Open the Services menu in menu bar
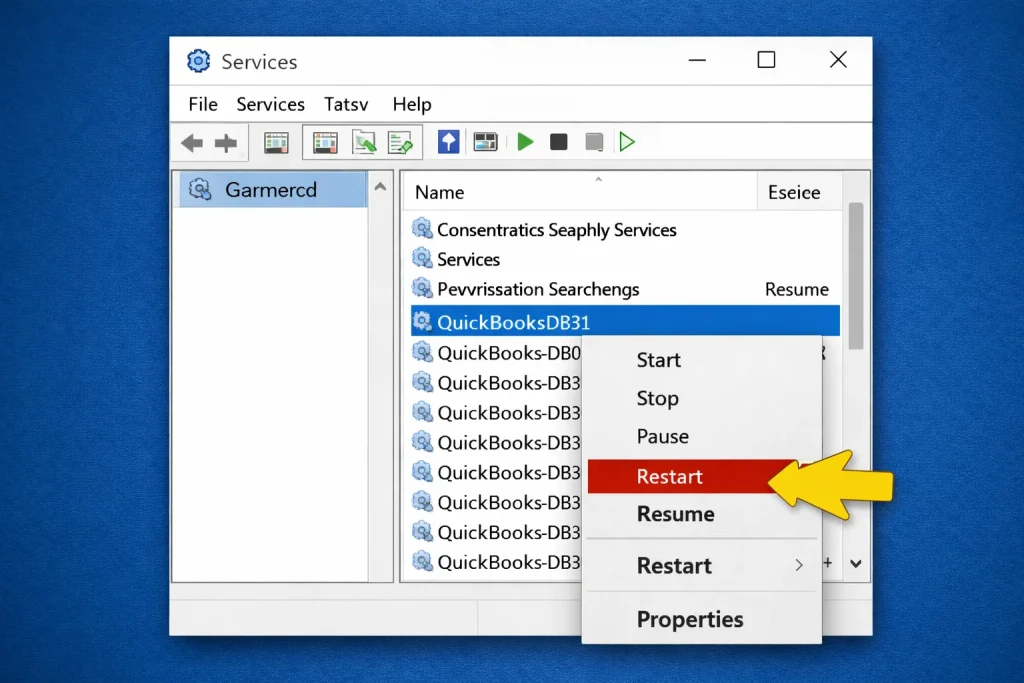The height and width of the screenshot is (683, 1024). click(x=270, y=104)
